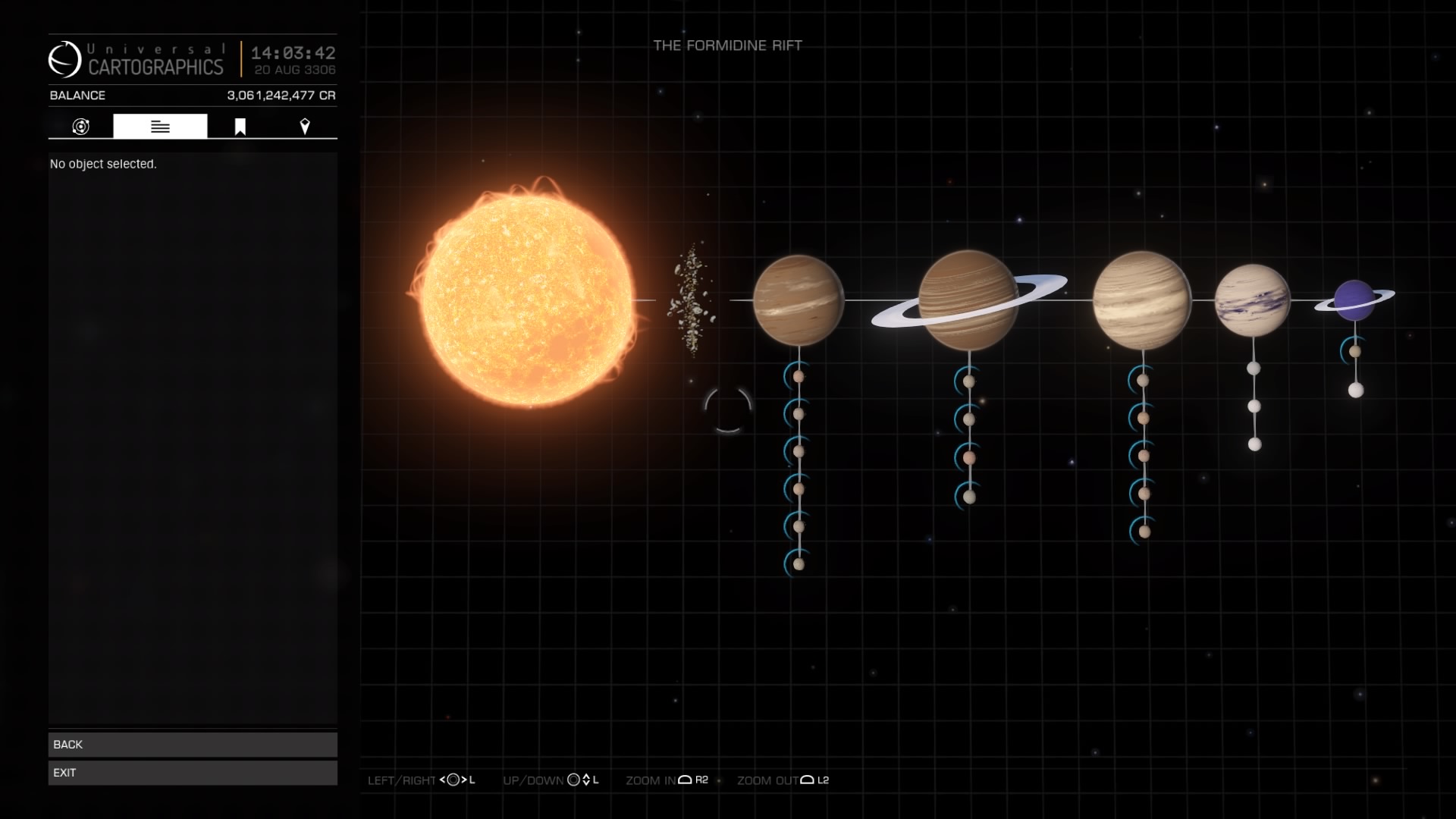The height and width of the screenshot is (819, 1456).
Task: Select first moon of third gas giant
Action: (1143, 381)
